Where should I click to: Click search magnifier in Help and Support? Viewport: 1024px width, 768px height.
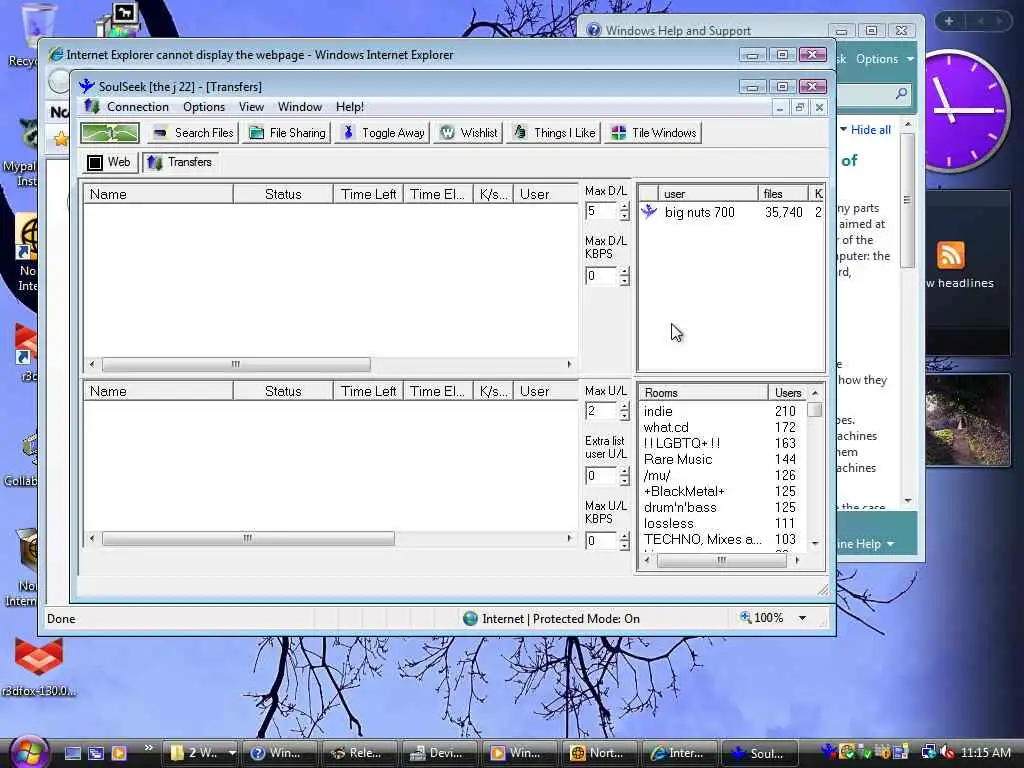[901, 94]
